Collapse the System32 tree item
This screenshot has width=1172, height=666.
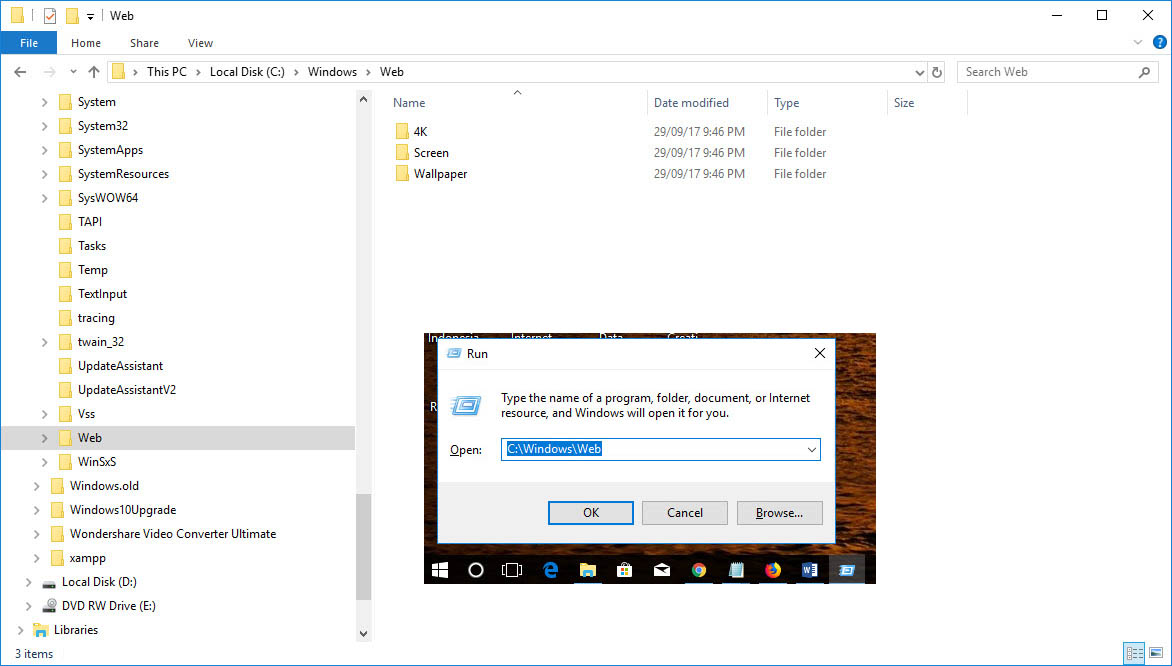pyautogui.click(x=44, y=125)
